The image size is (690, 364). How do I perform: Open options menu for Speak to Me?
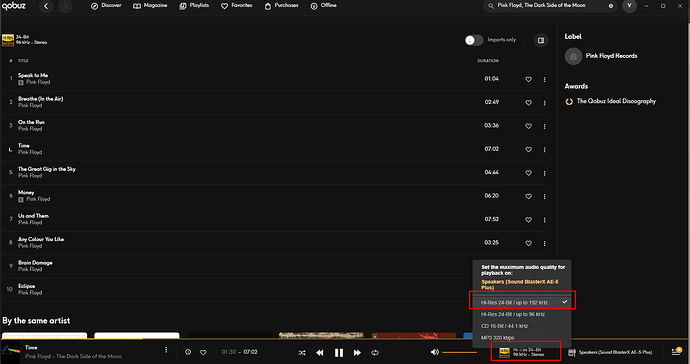(x=544, y=79)
